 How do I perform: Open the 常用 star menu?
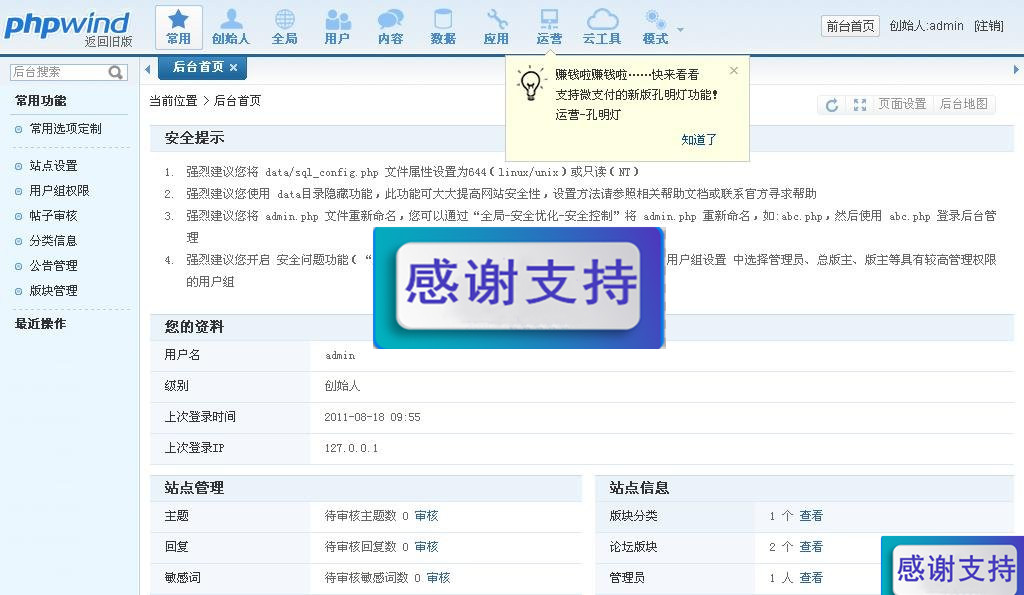coord(178,27)
